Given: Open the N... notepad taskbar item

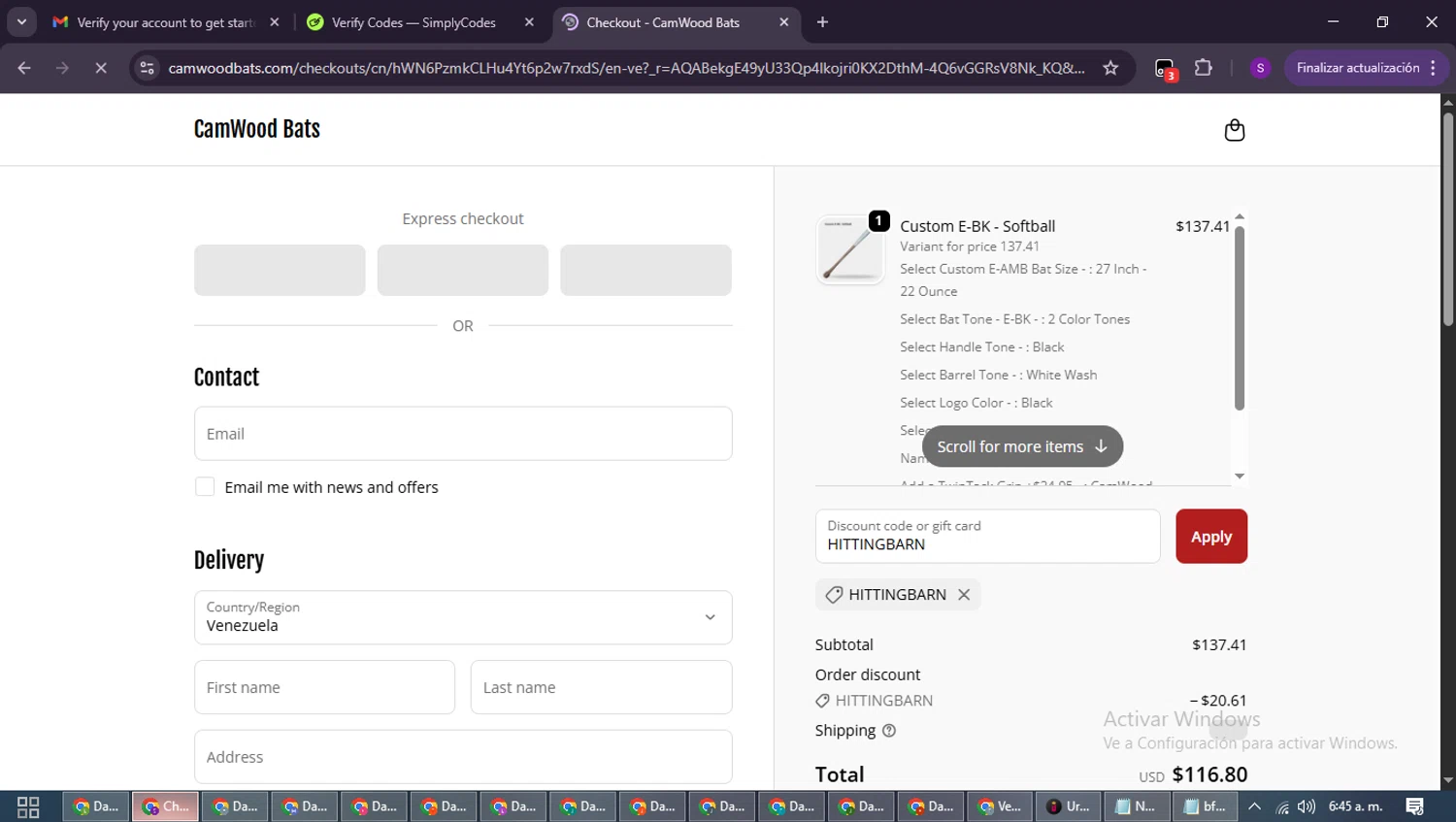Looking at the screenshot, I should click(1140, 806).
